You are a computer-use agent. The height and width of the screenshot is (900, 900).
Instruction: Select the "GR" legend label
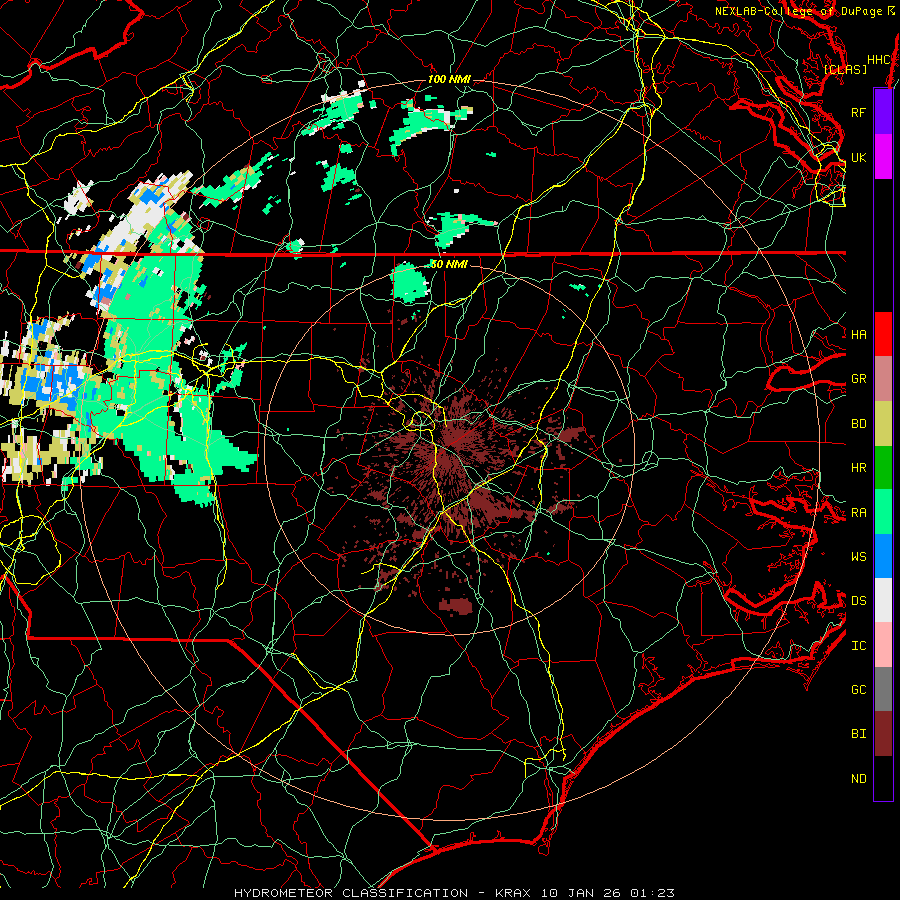[x=859, y=379]
